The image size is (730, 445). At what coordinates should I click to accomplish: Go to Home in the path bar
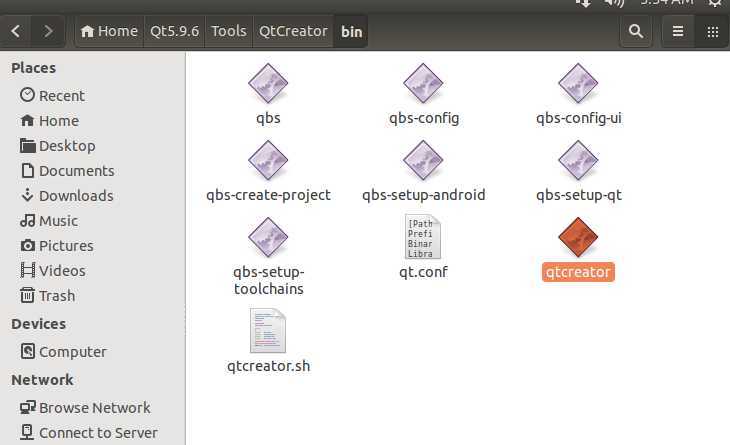[109, 31]
